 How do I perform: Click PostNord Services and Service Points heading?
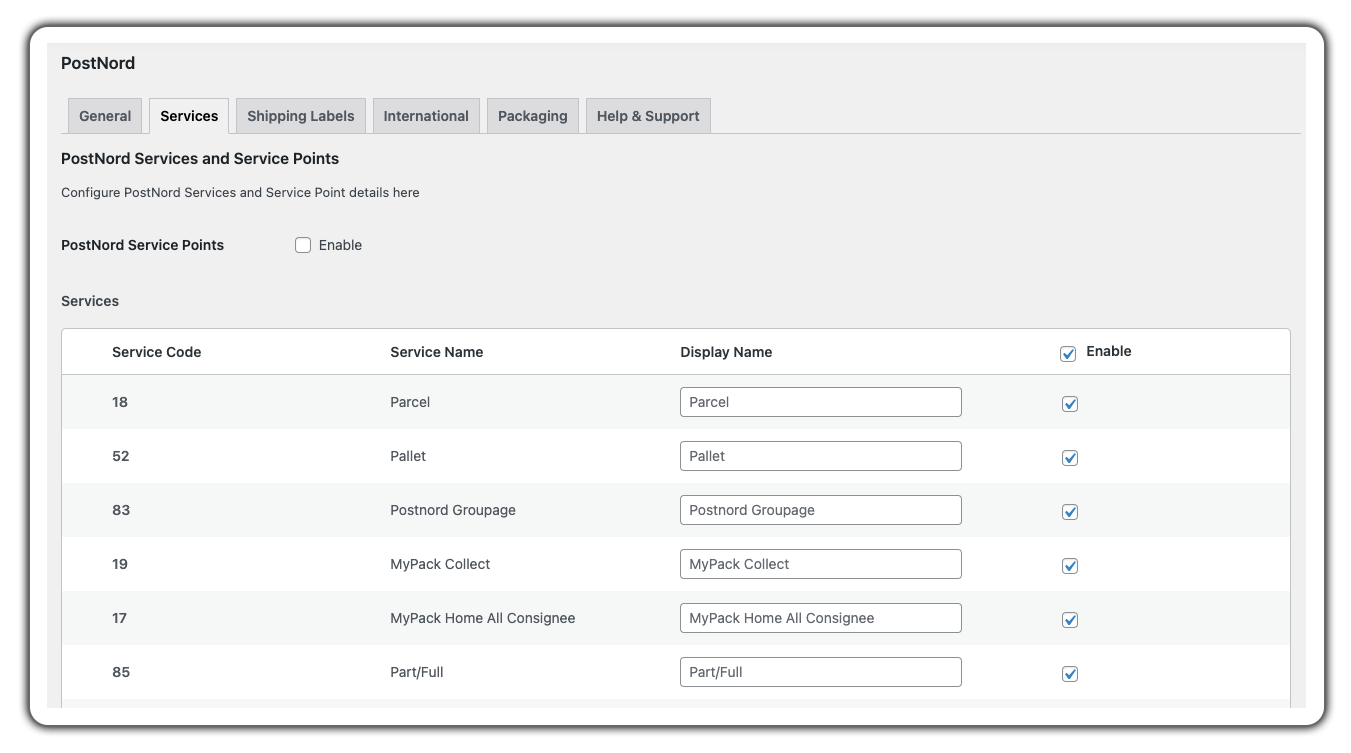200,158
